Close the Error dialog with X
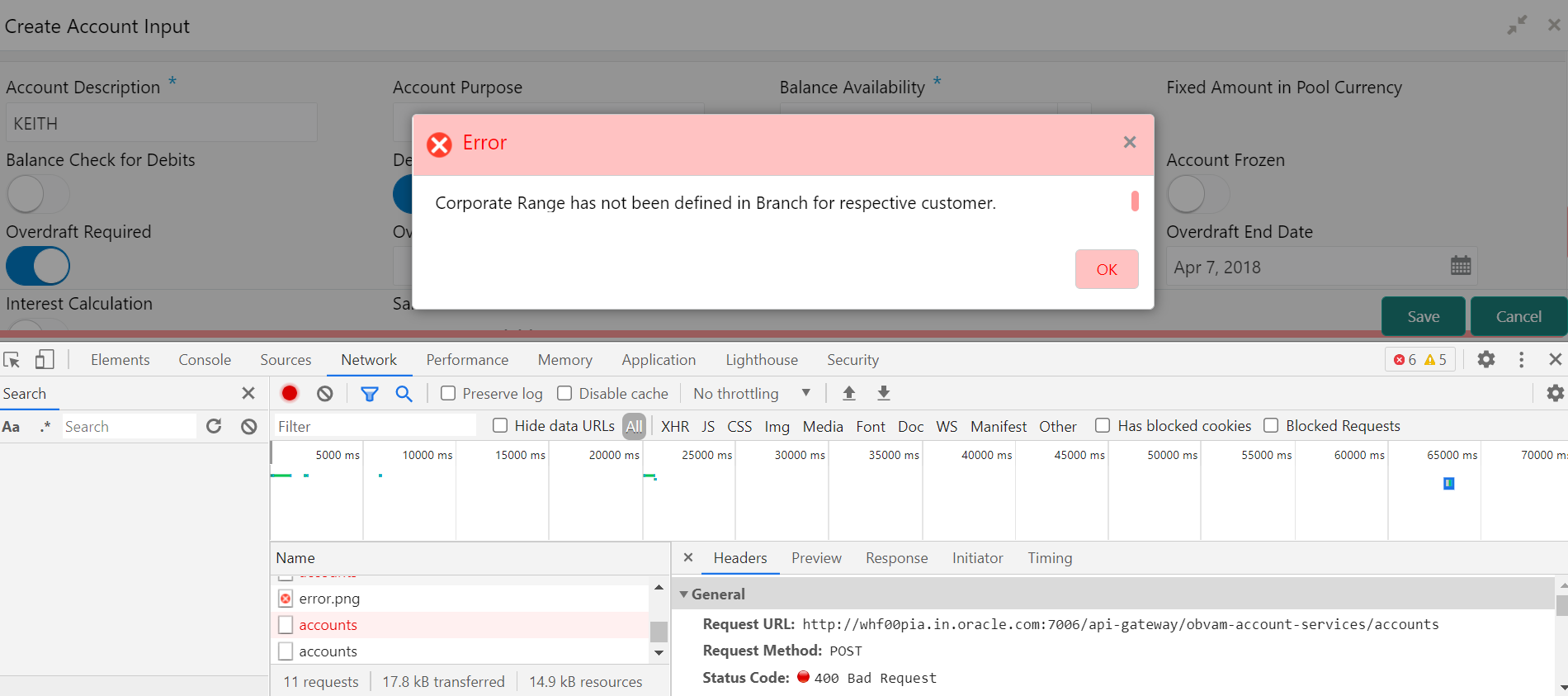This screenshot has width=1568, height=696. coord(1130,142)
